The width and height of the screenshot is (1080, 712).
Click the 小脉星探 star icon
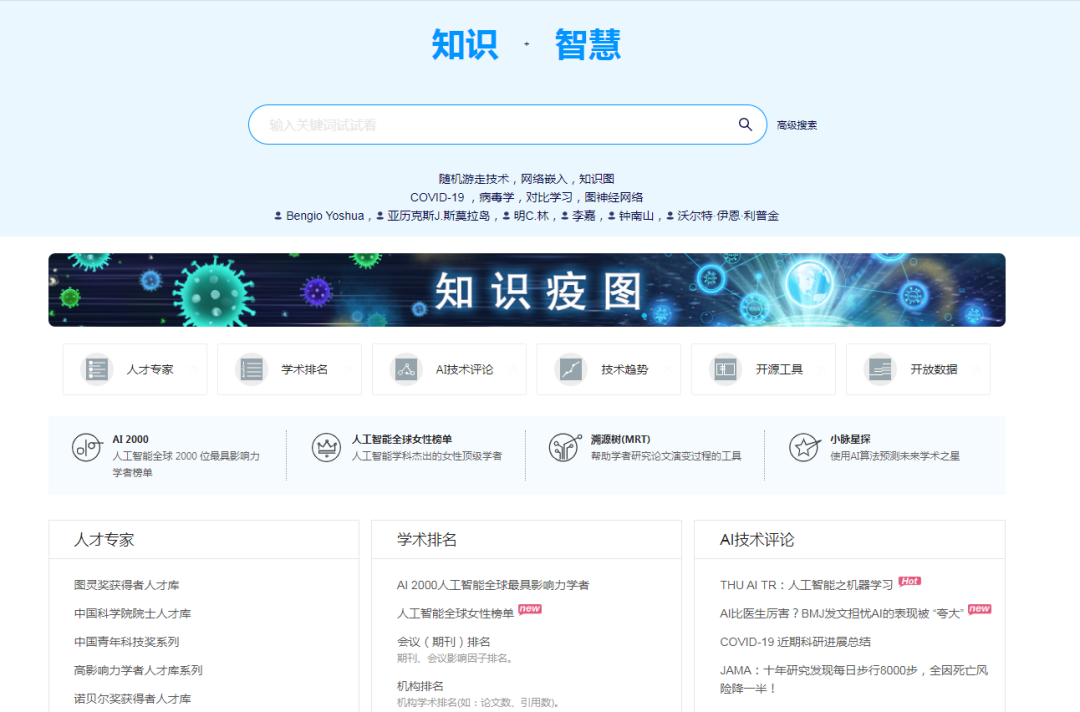point(804,448)
